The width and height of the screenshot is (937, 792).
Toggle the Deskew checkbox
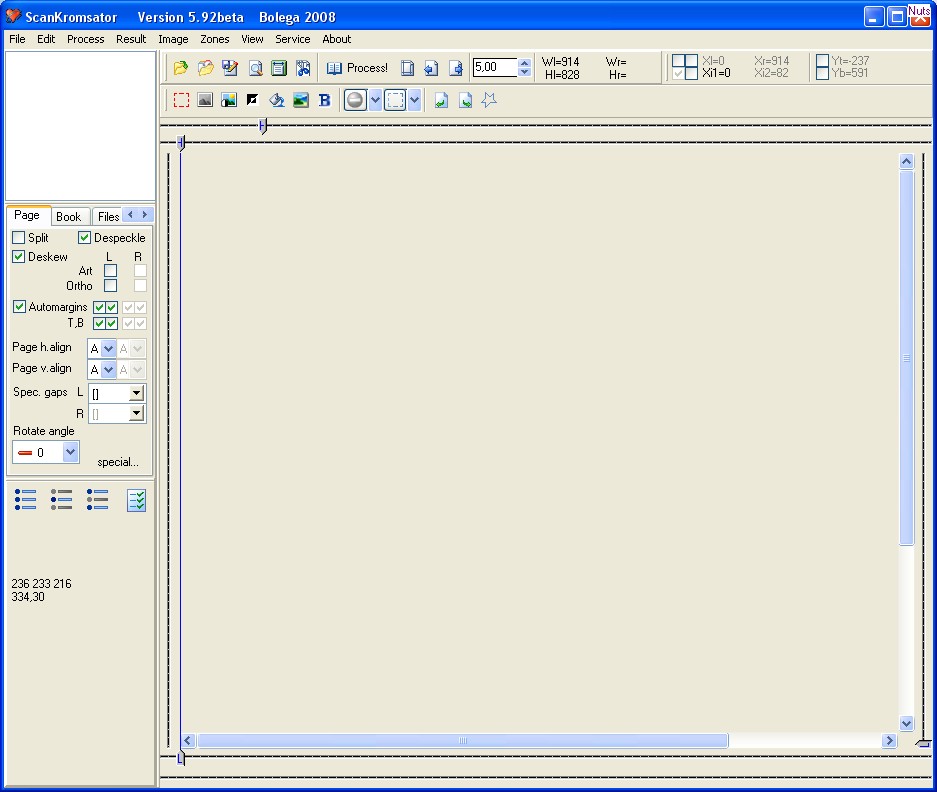(x=19, y=257)
